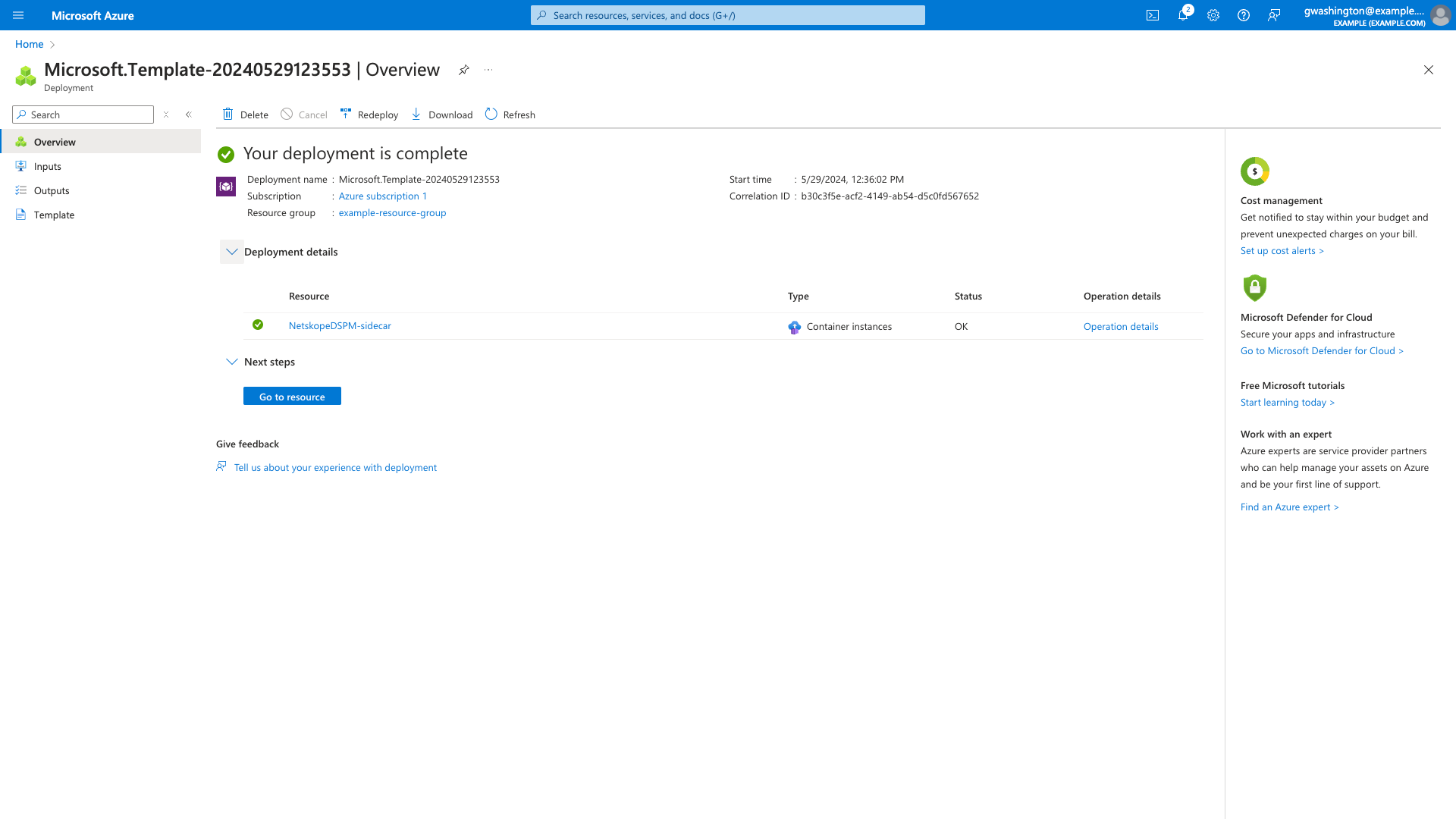Click the purple deployment resource icon

click(226, 187)
